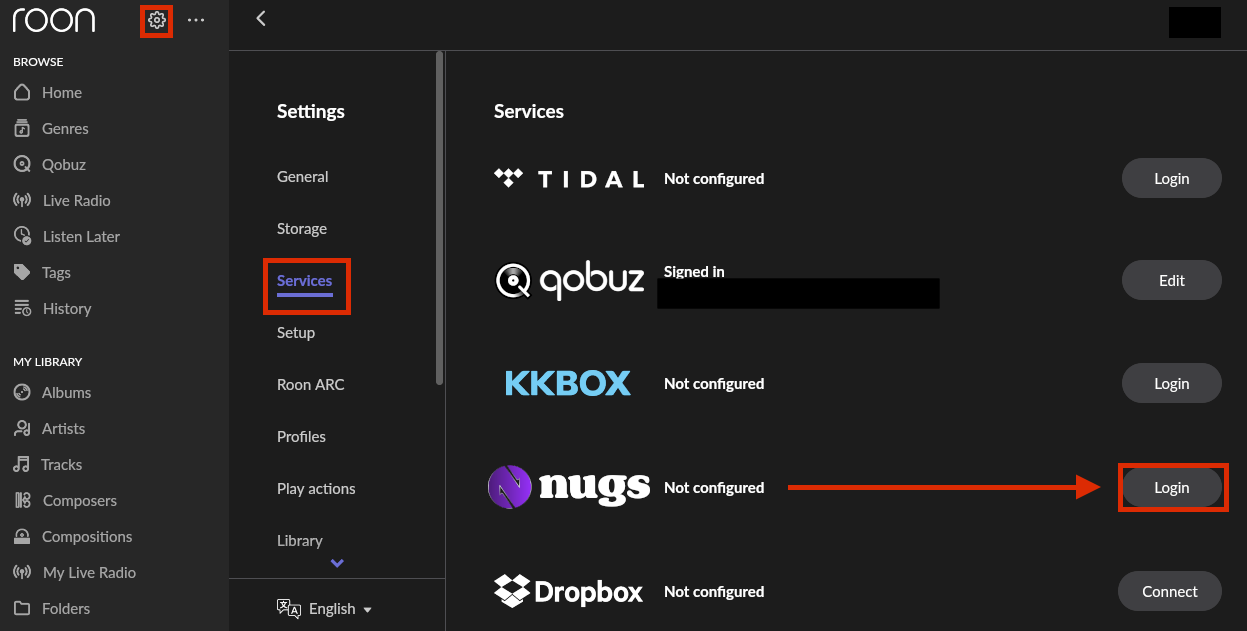Edit the Qobuz account
The width and height of the screenshot is (1247, 631).
coord(1171,280)
